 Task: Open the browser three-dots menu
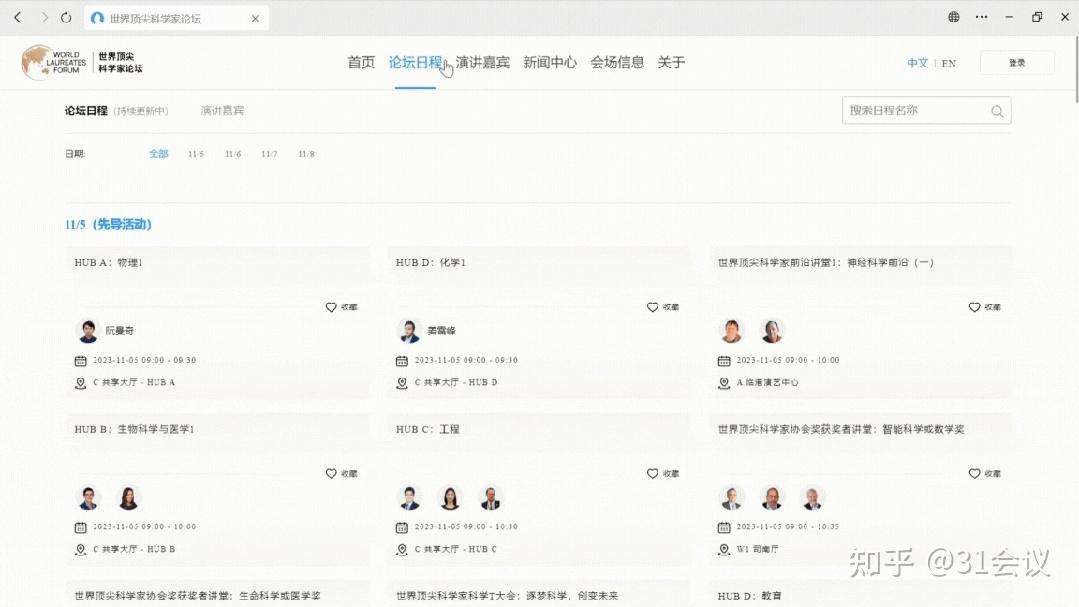(981, 17)
